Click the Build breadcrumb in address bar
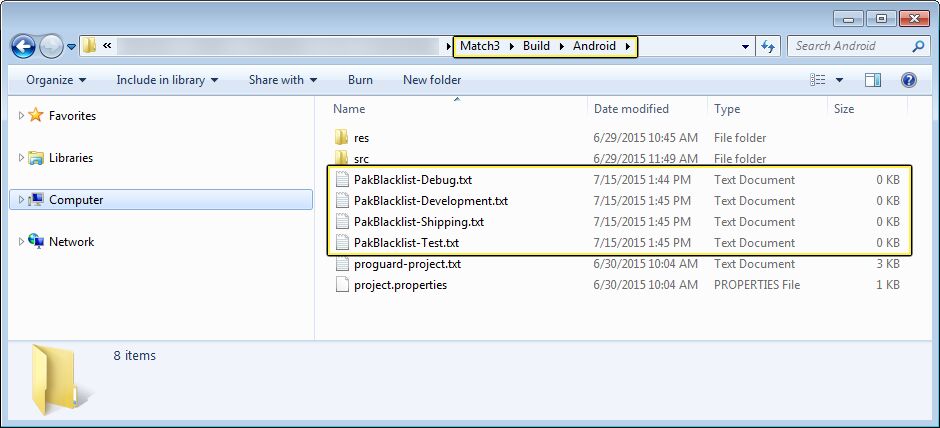940x428 pixels. tap(536, 46)
